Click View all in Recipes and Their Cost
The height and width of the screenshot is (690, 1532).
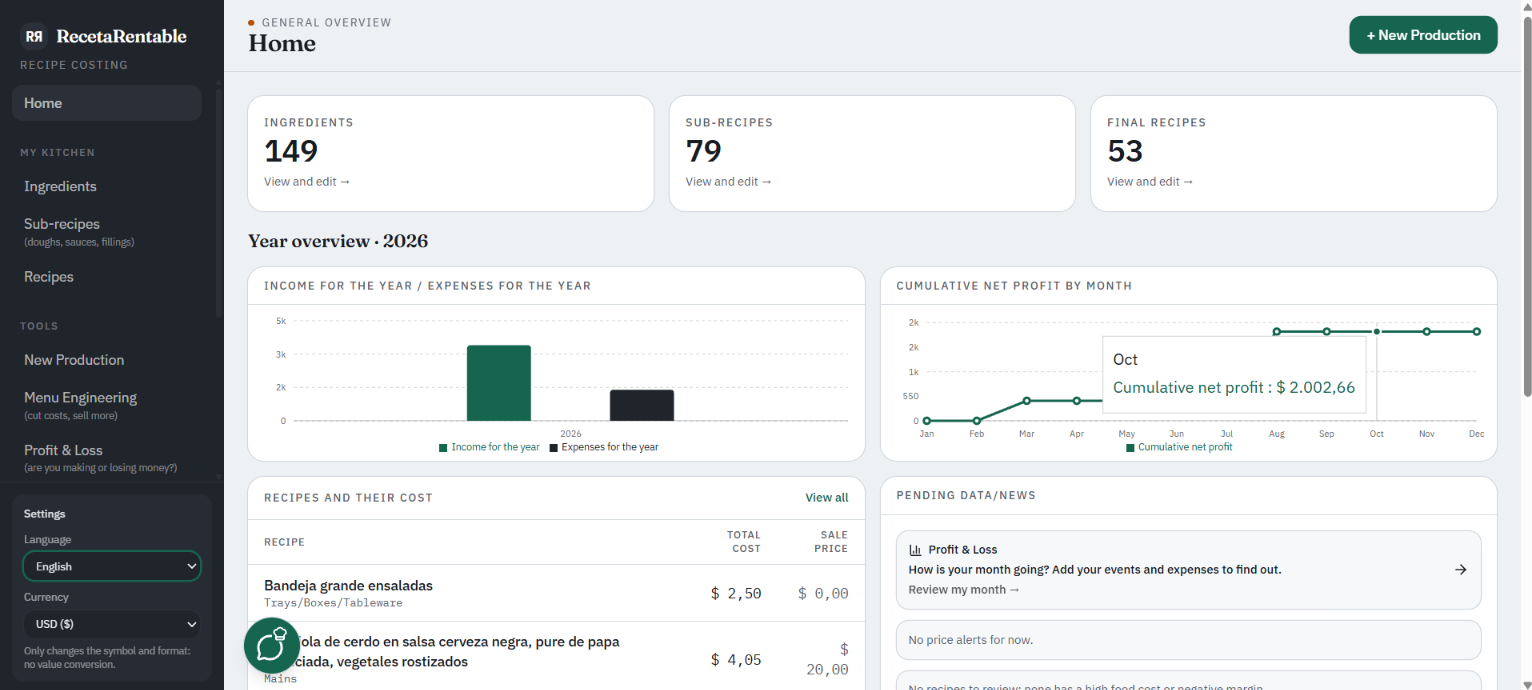point(827,498)
